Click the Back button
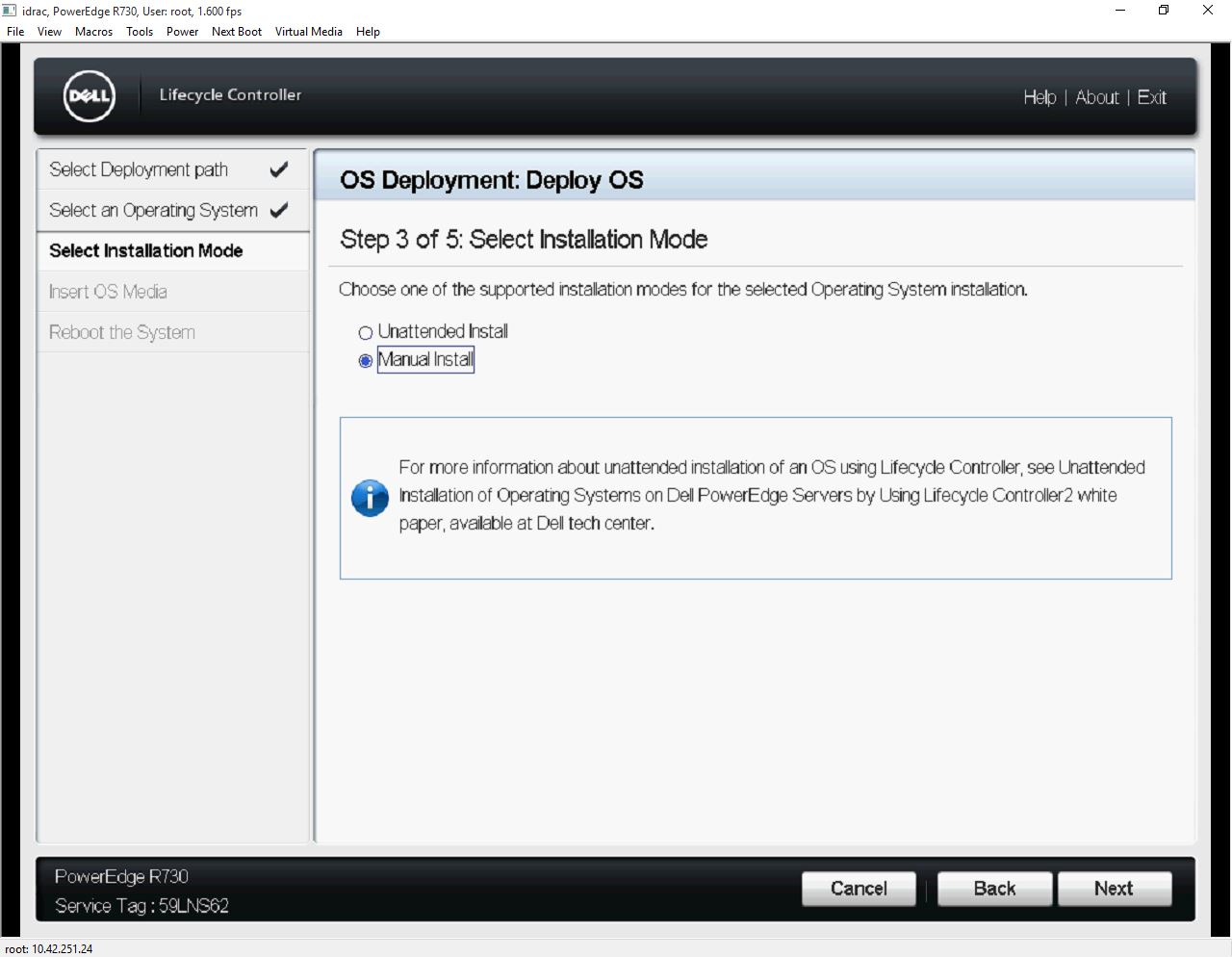Viewport: 1232px width, 957px height. (994, 889)
